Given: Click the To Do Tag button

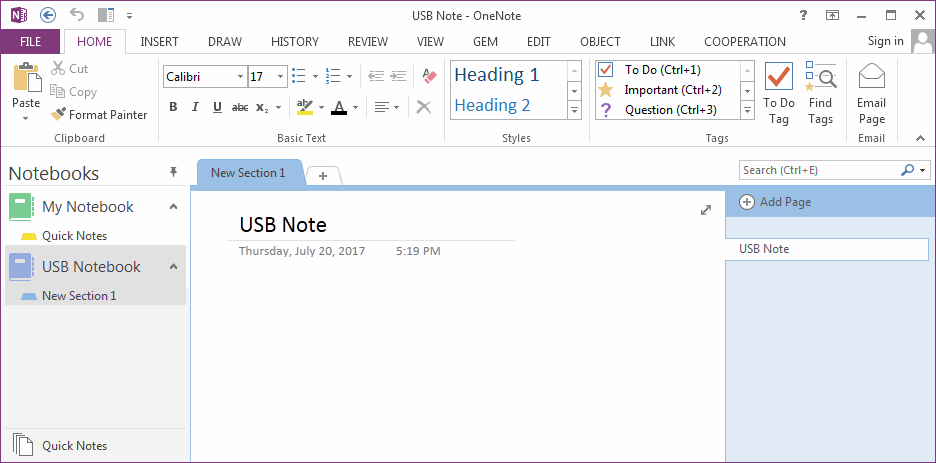Looking at the screenshot, I should tap(779, 94).
